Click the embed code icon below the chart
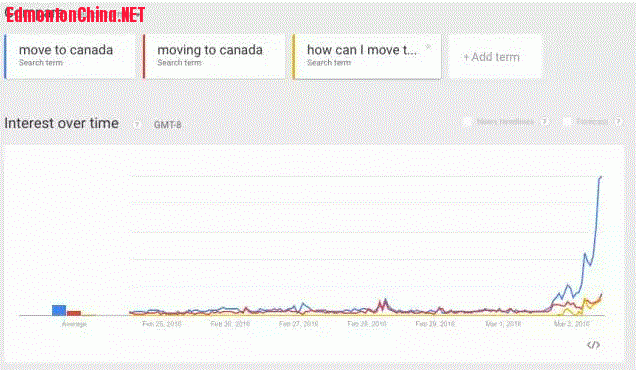This screenshot has height=370, width=636. tap(593, 345)
